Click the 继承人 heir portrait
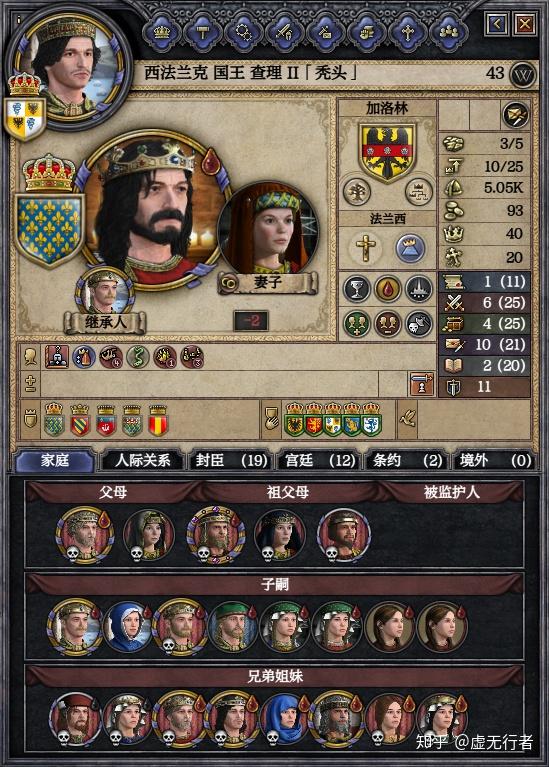The width and height of the screenshot is (549, 767). [x=104, y=293]
